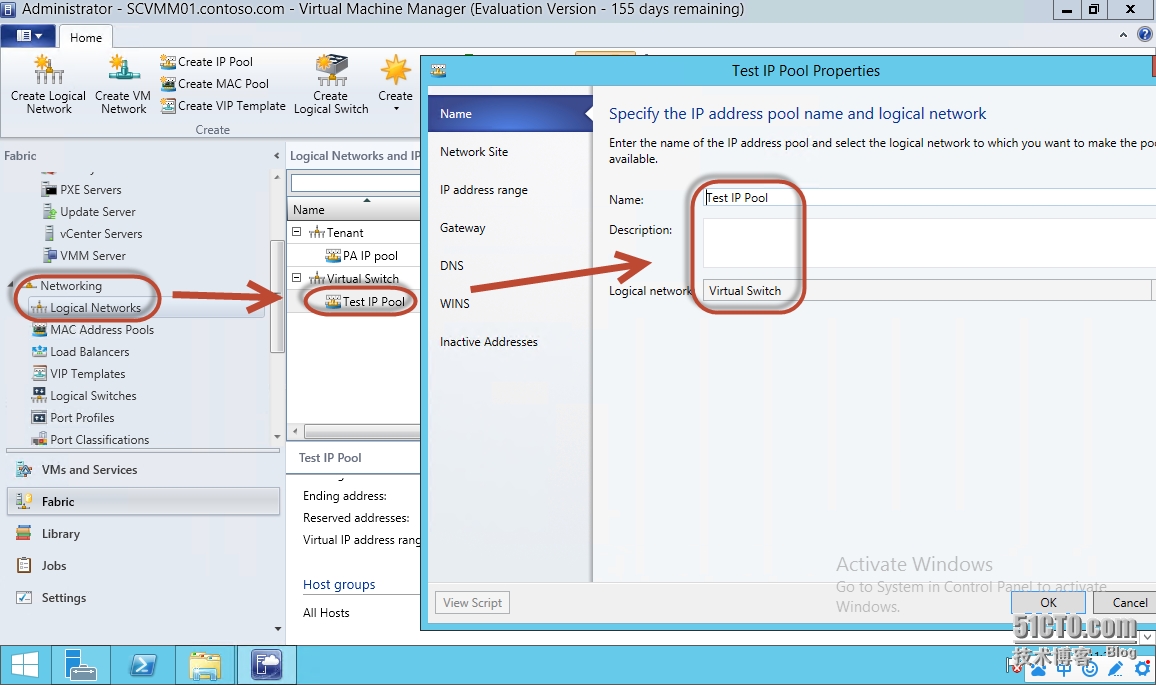Screen dimensions: 1156x685
Task: Collapse the ribbon with the caret arrow
Action: coord(1123,35)
